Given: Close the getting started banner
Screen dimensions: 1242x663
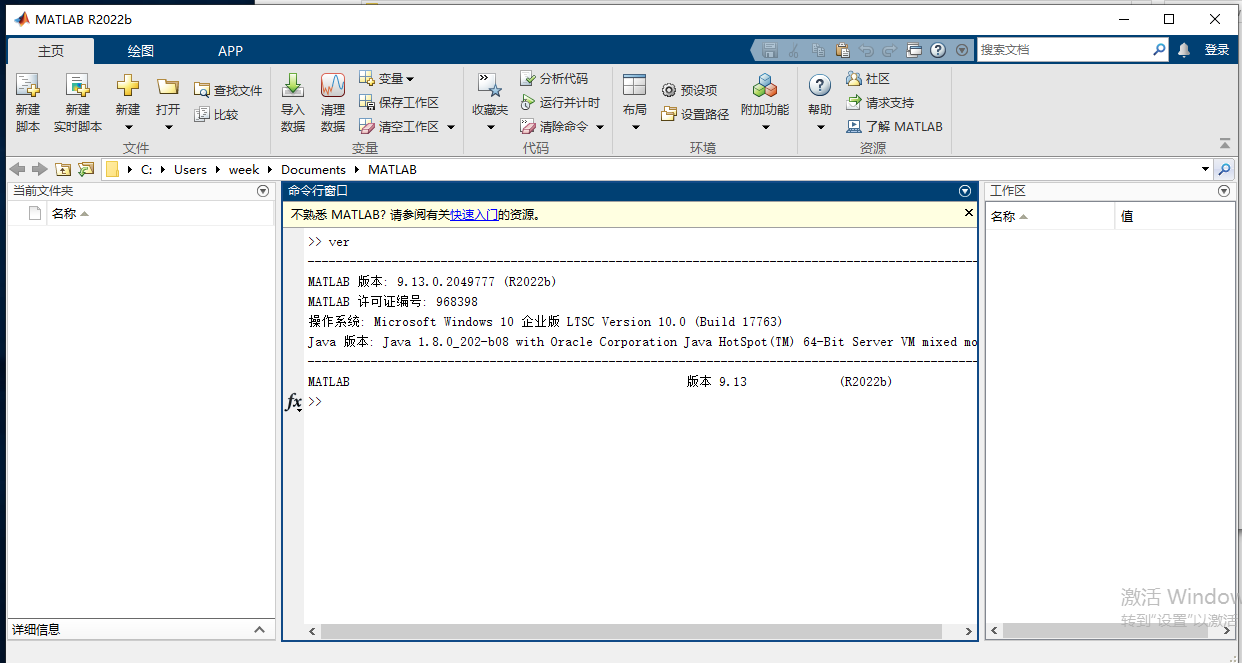Looking at the screenshot, I should coord(968,213).
